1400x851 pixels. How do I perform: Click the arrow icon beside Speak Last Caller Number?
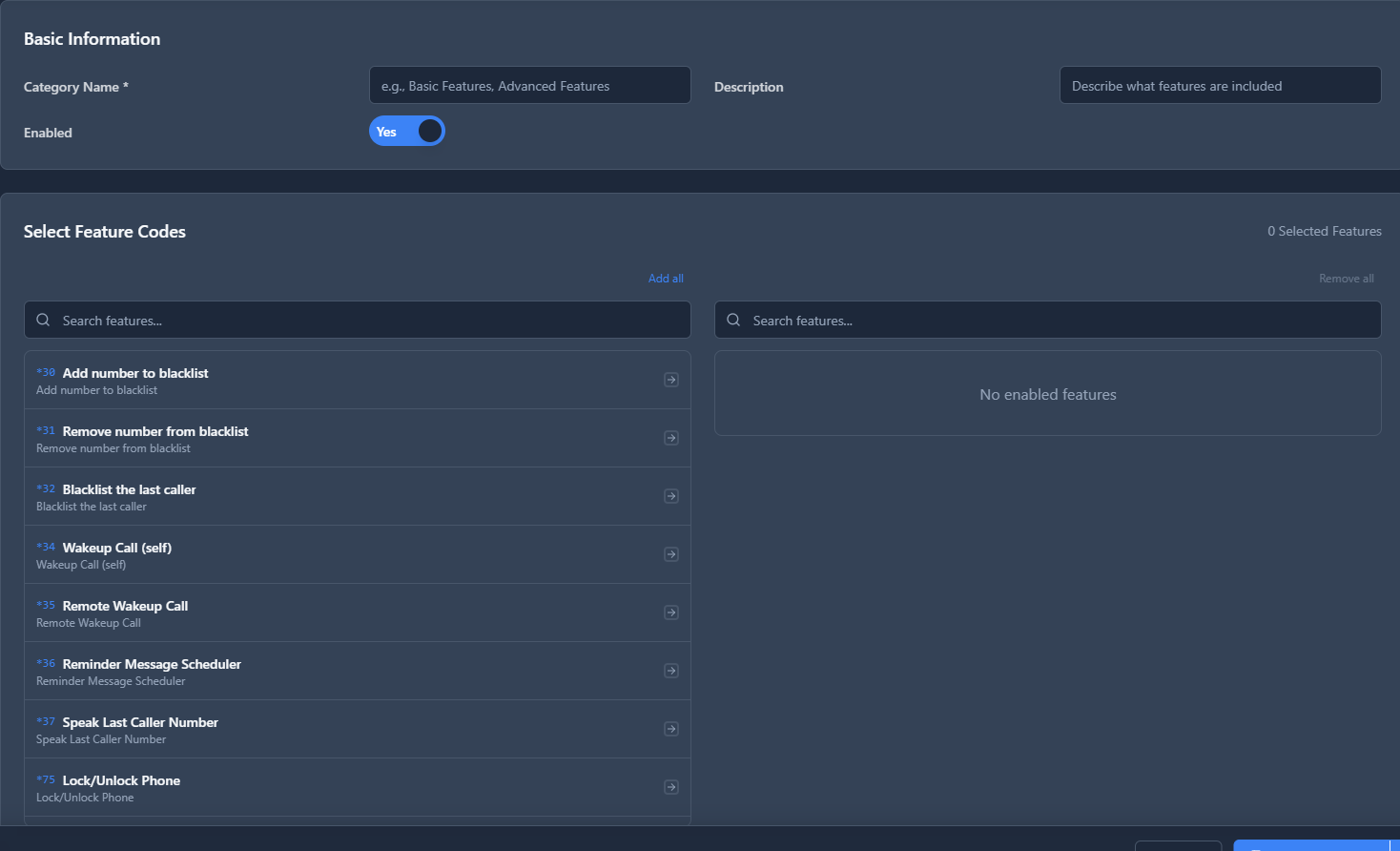tap(670, 729)
